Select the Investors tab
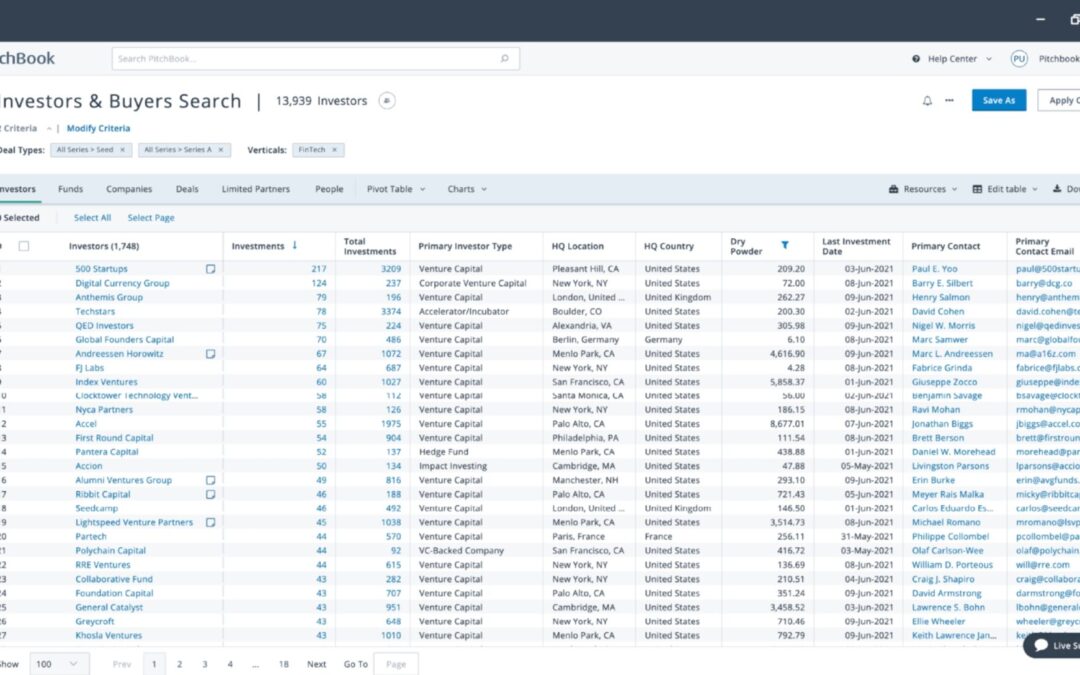The width and height of the screenshot is (1080, 675). (17, 189)
